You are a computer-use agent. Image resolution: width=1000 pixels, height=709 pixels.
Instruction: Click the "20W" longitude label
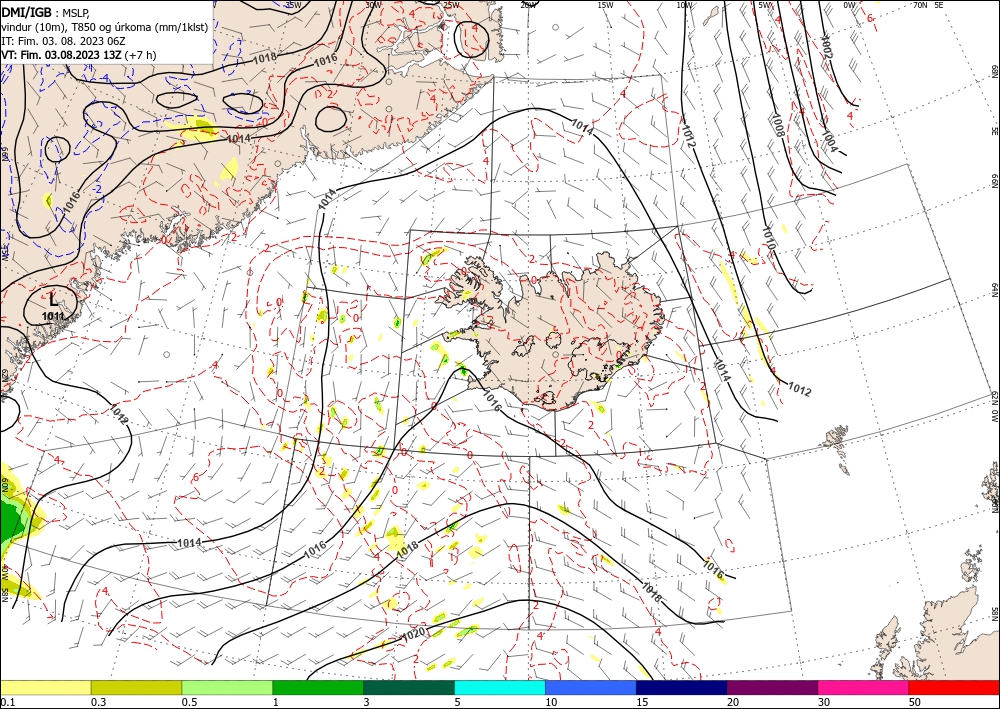tap(528, 5)
